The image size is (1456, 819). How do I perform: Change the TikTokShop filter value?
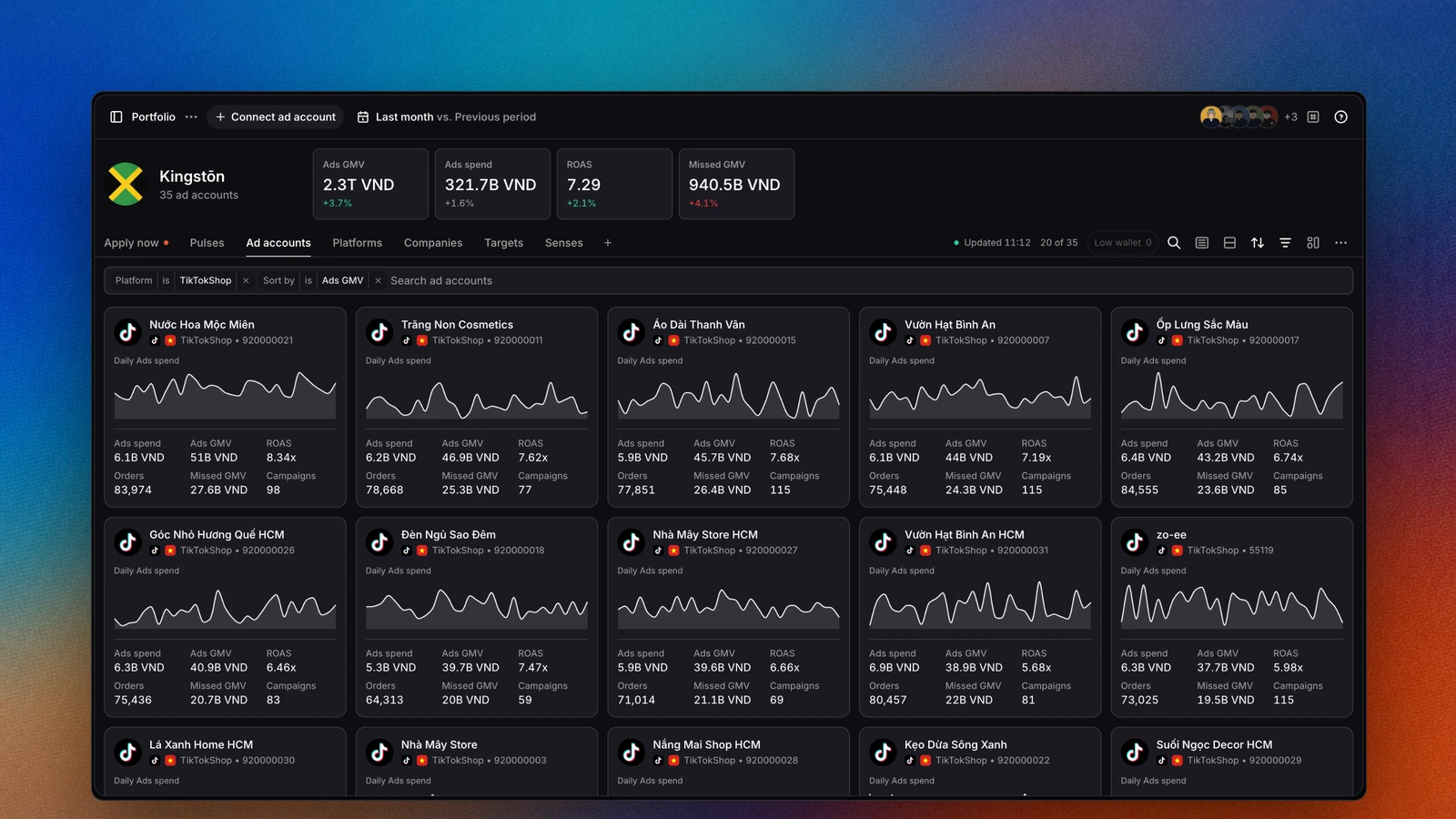[x=206, y=280]
